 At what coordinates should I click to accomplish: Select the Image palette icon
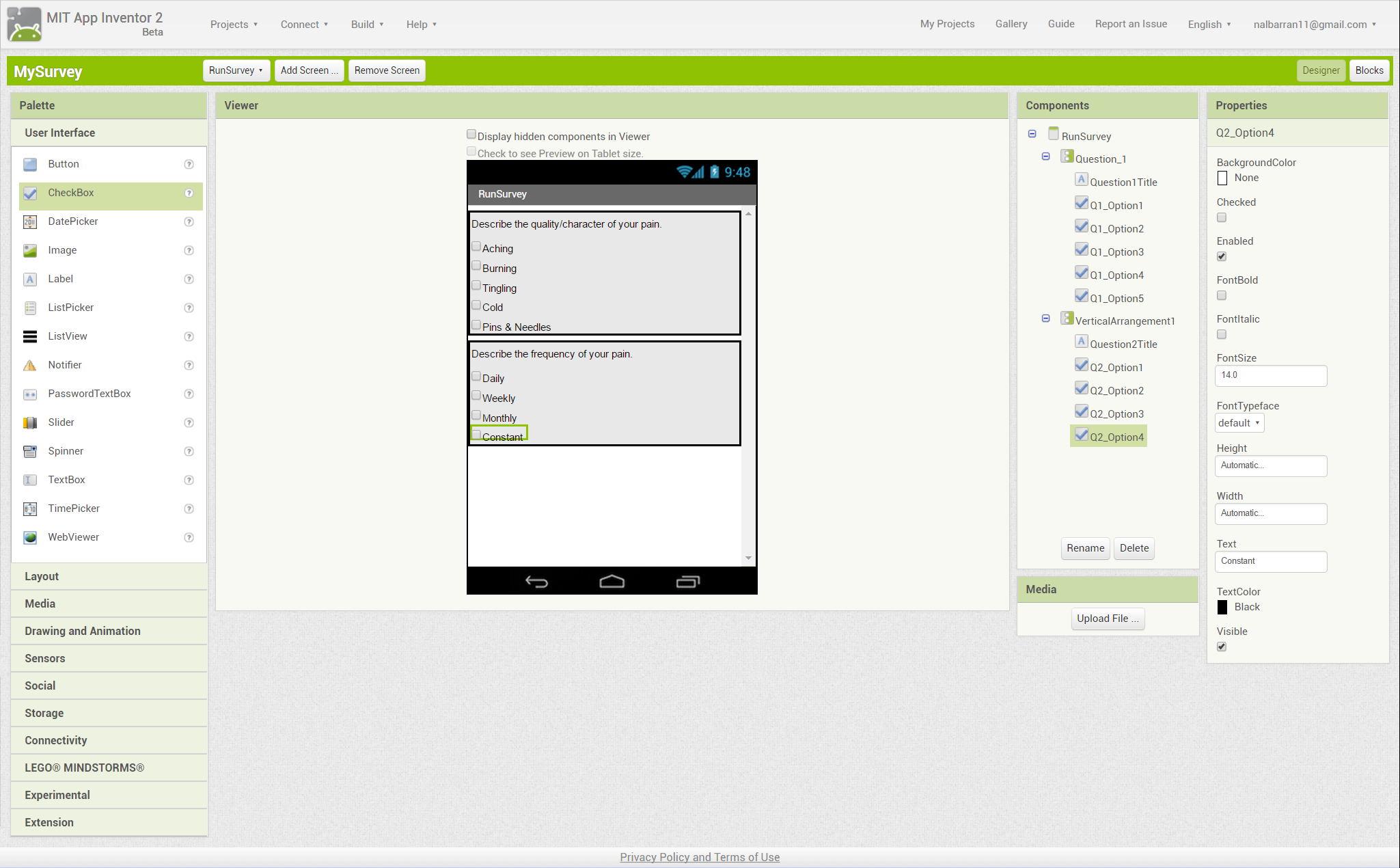pos(30,250)
